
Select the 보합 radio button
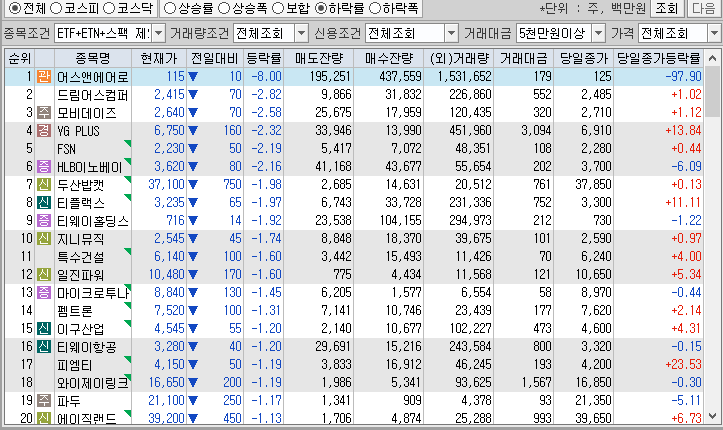point(278,8)
